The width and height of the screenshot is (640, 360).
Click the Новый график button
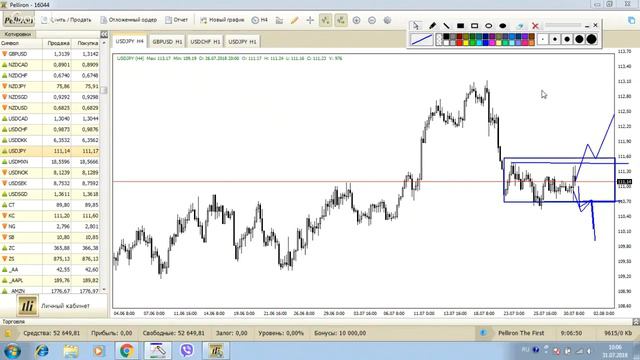(x=222, y=20)
